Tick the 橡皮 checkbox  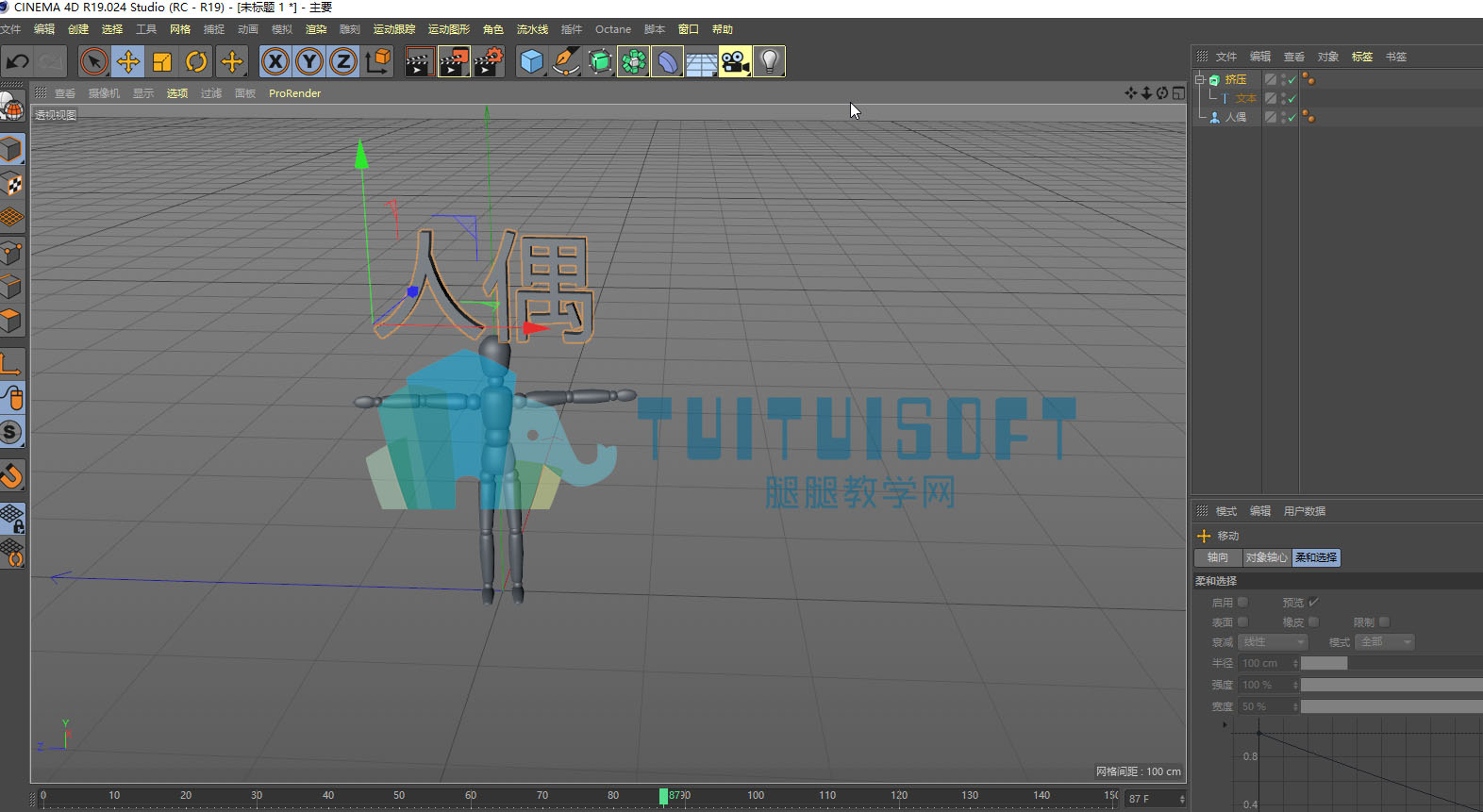1313,622
